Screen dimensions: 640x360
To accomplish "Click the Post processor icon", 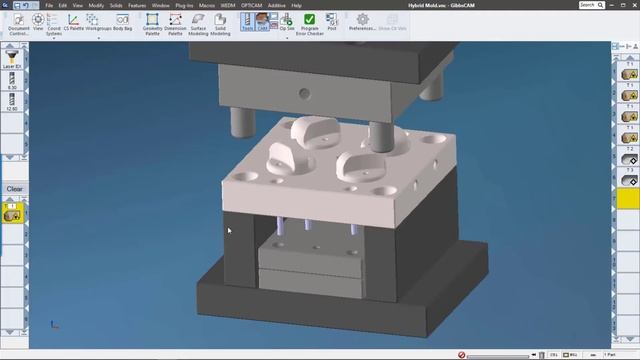I will pos(332,22).
